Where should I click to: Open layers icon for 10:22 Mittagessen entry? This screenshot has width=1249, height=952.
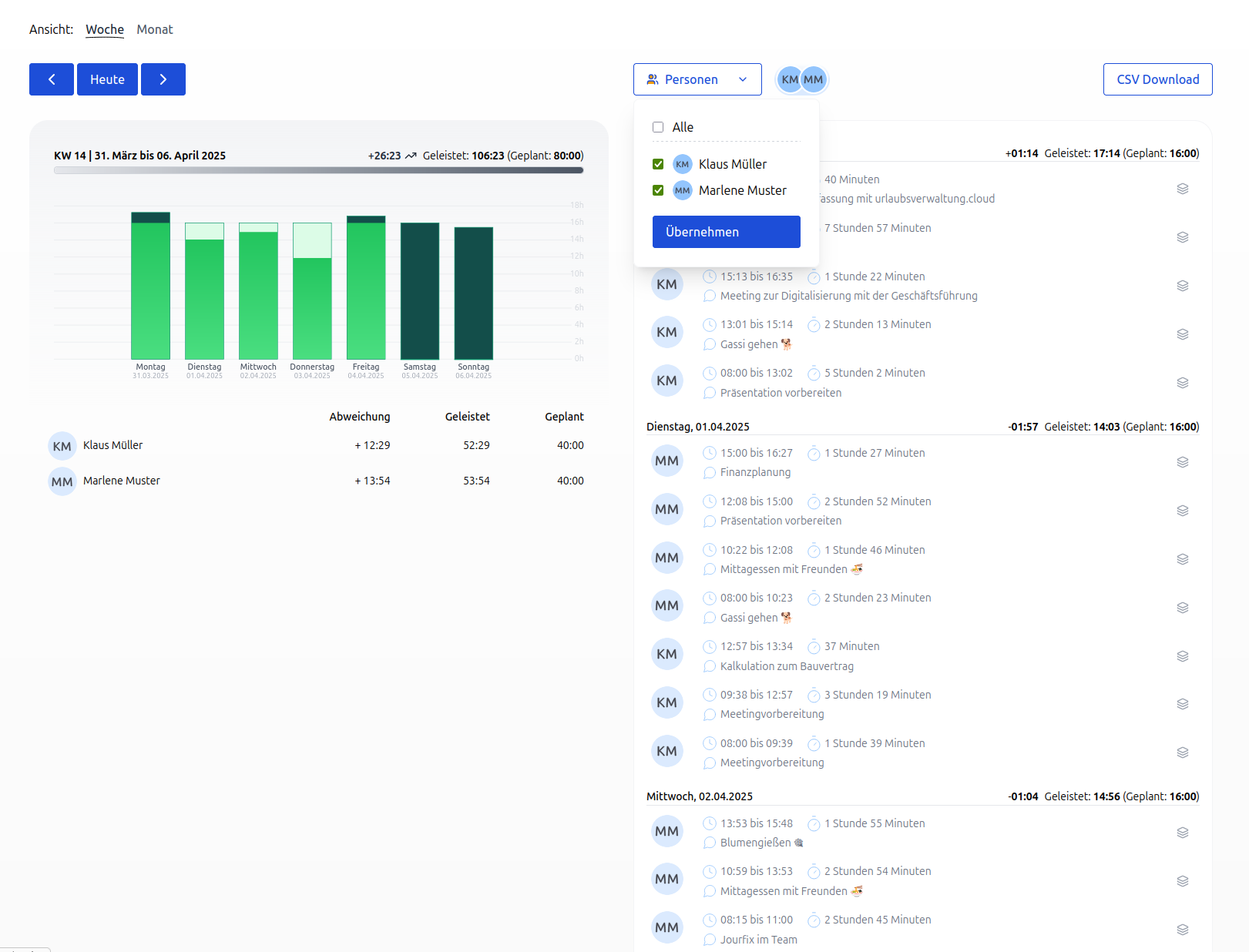[1183, 559]
